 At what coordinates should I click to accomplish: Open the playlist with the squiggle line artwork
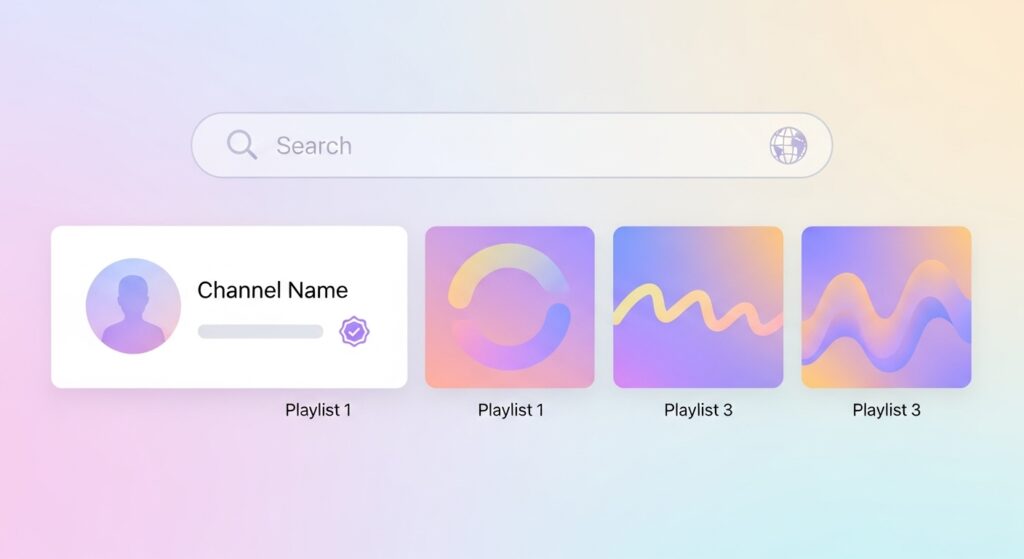(698, 307)
